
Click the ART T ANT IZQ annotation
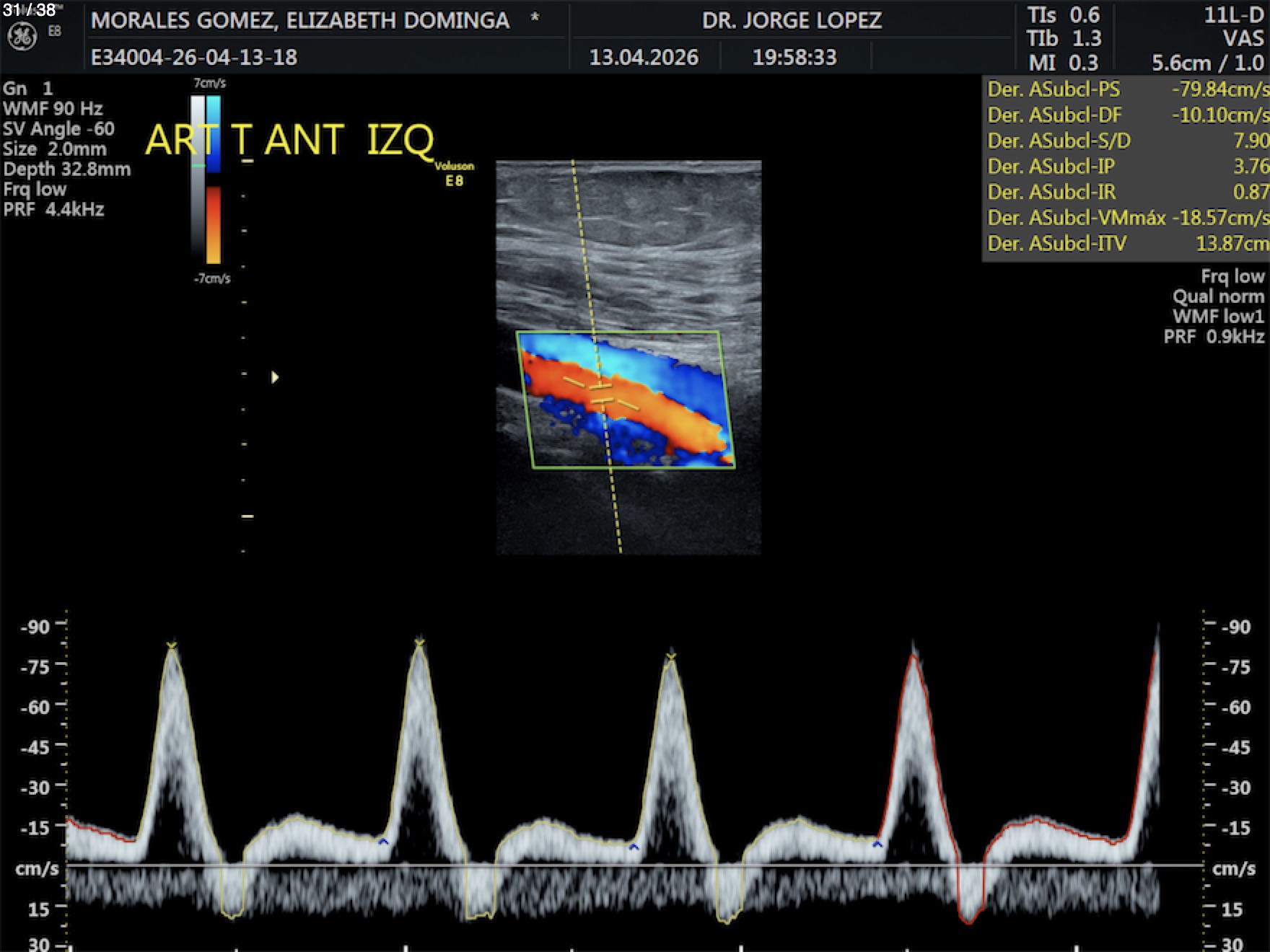click(x=289, y=140)
